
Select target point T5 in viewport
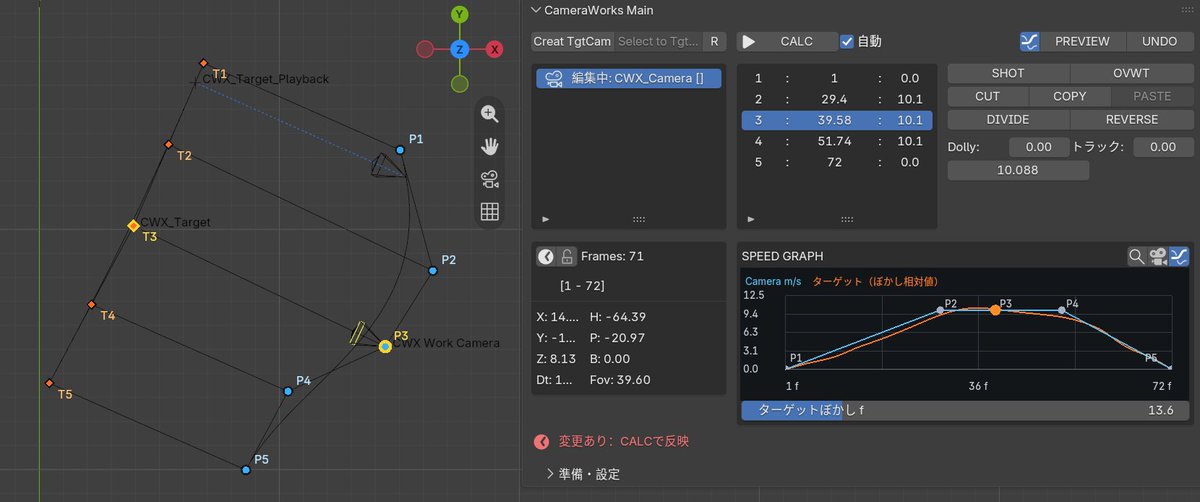(48, 383)
